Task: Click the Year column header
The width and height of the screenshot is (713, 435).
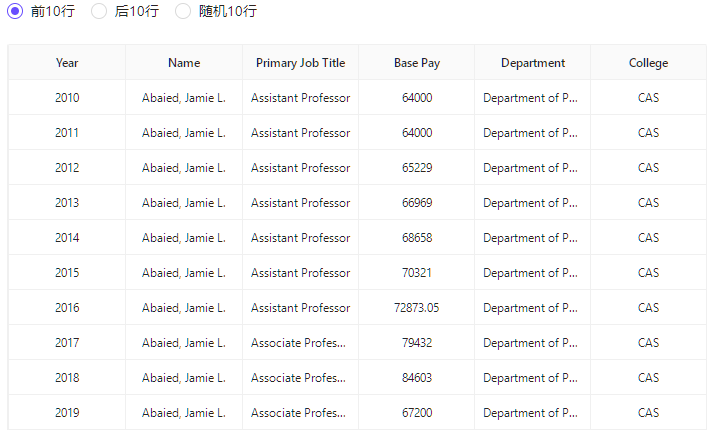Action: (x=67, y=63)
